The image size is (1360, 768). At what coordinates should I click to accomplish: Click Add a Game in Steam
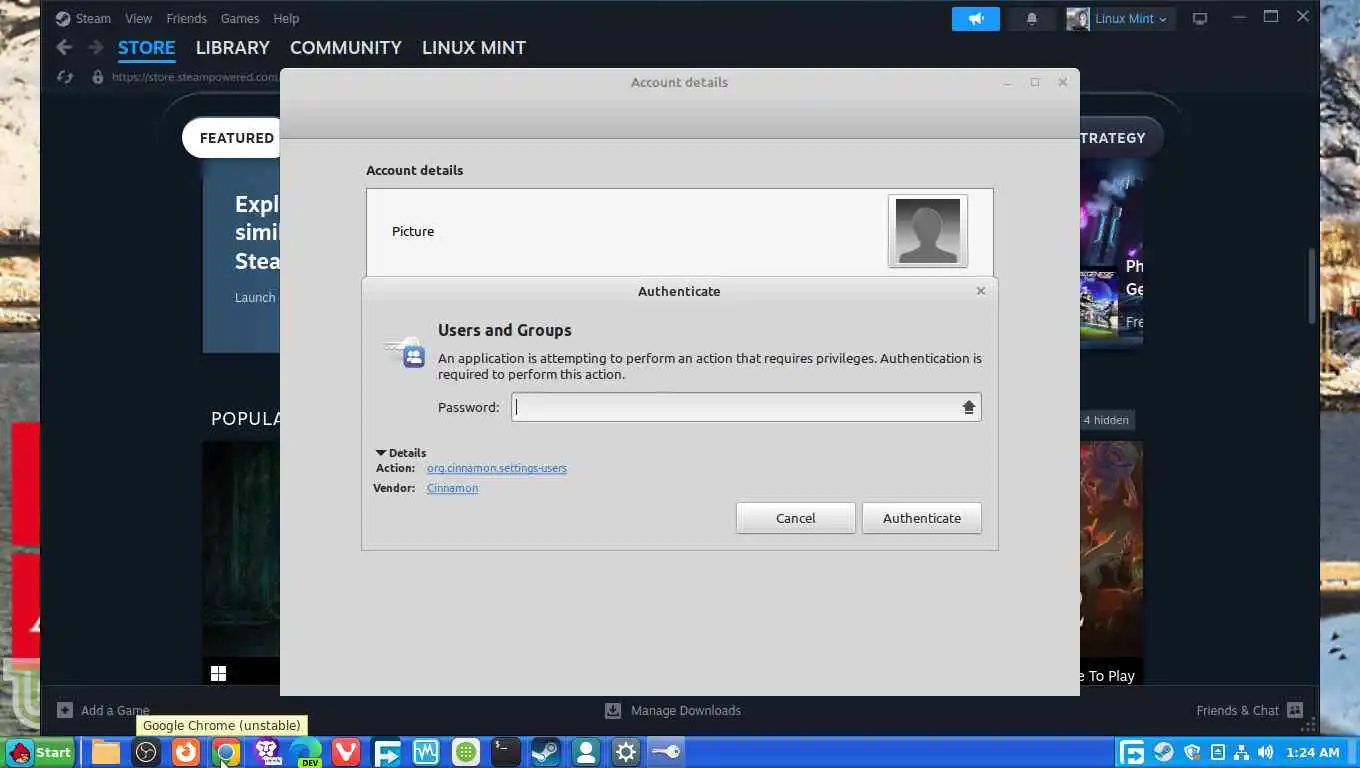point(103,710)
